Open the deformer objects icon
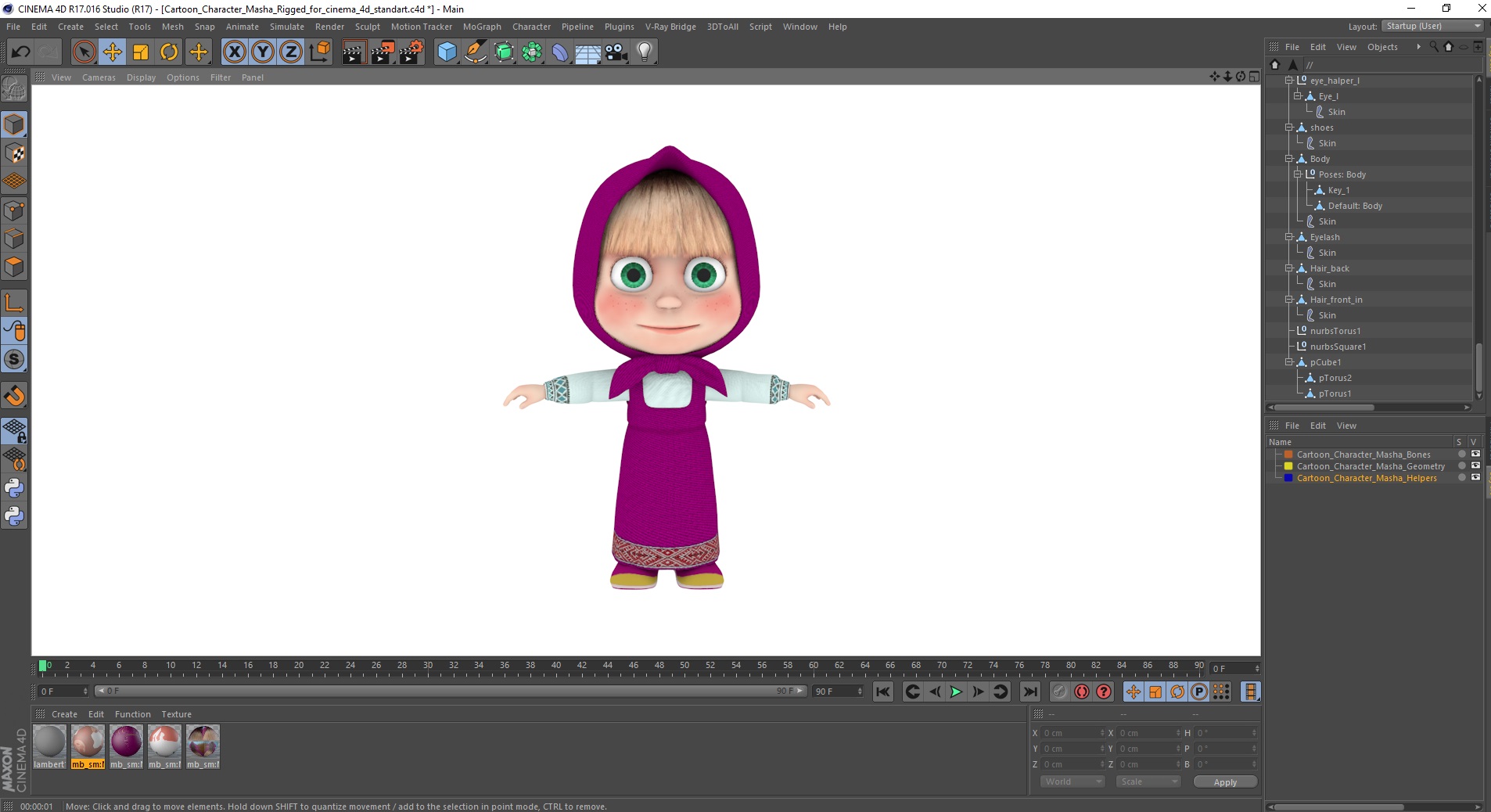The image size is (1491, 812). point(560,52)
